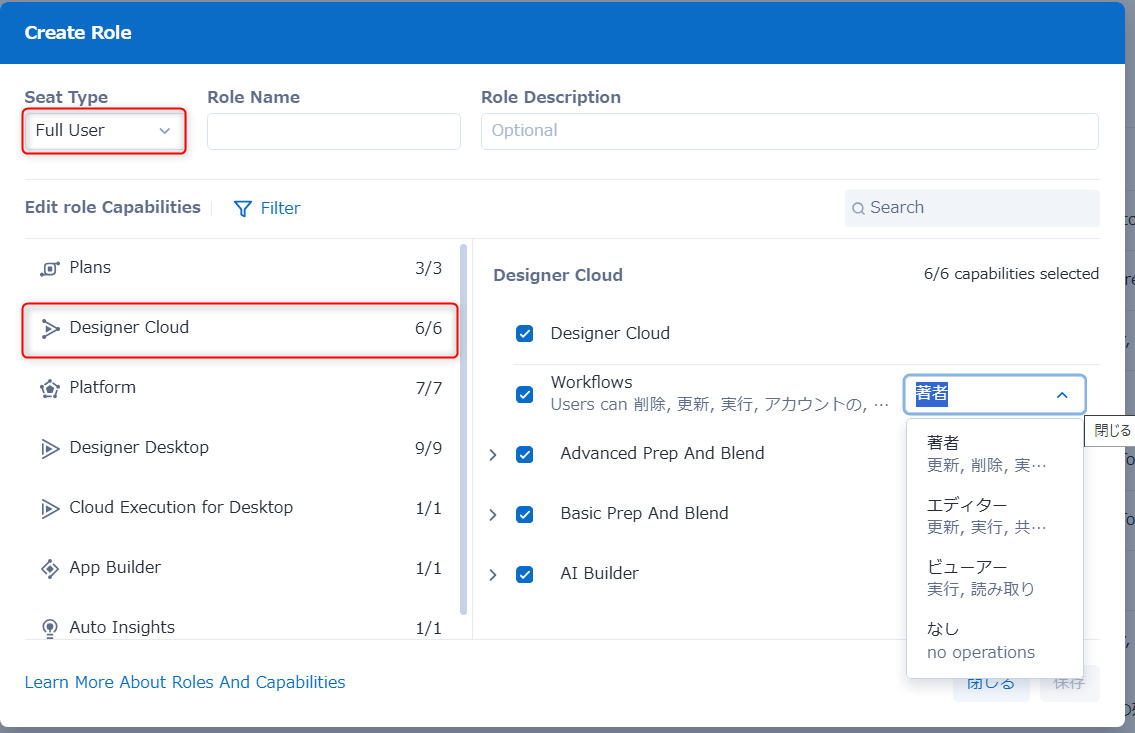Click the Filter funnel icon
This screenshot has height=733, width=1135.
(243, 208)
